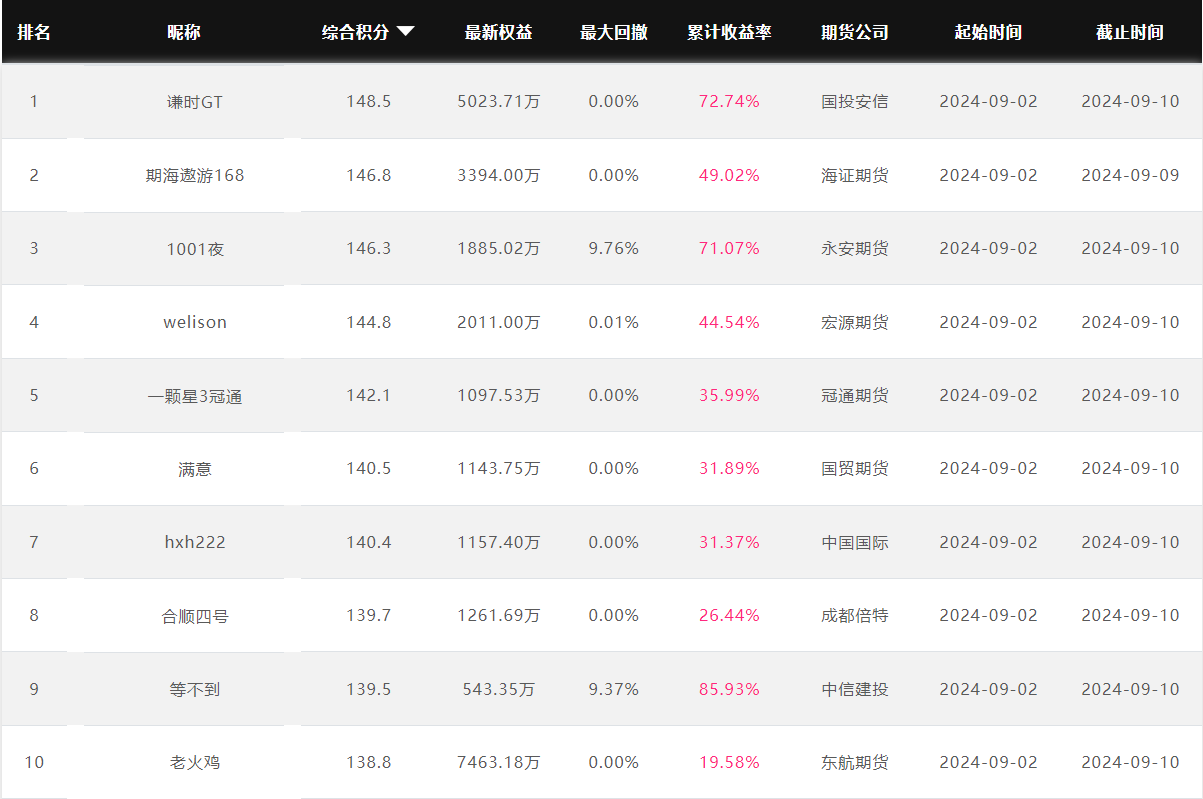Click the drawdown value 9.37%
The image size is (1203, 799).
tap(614, 689)
